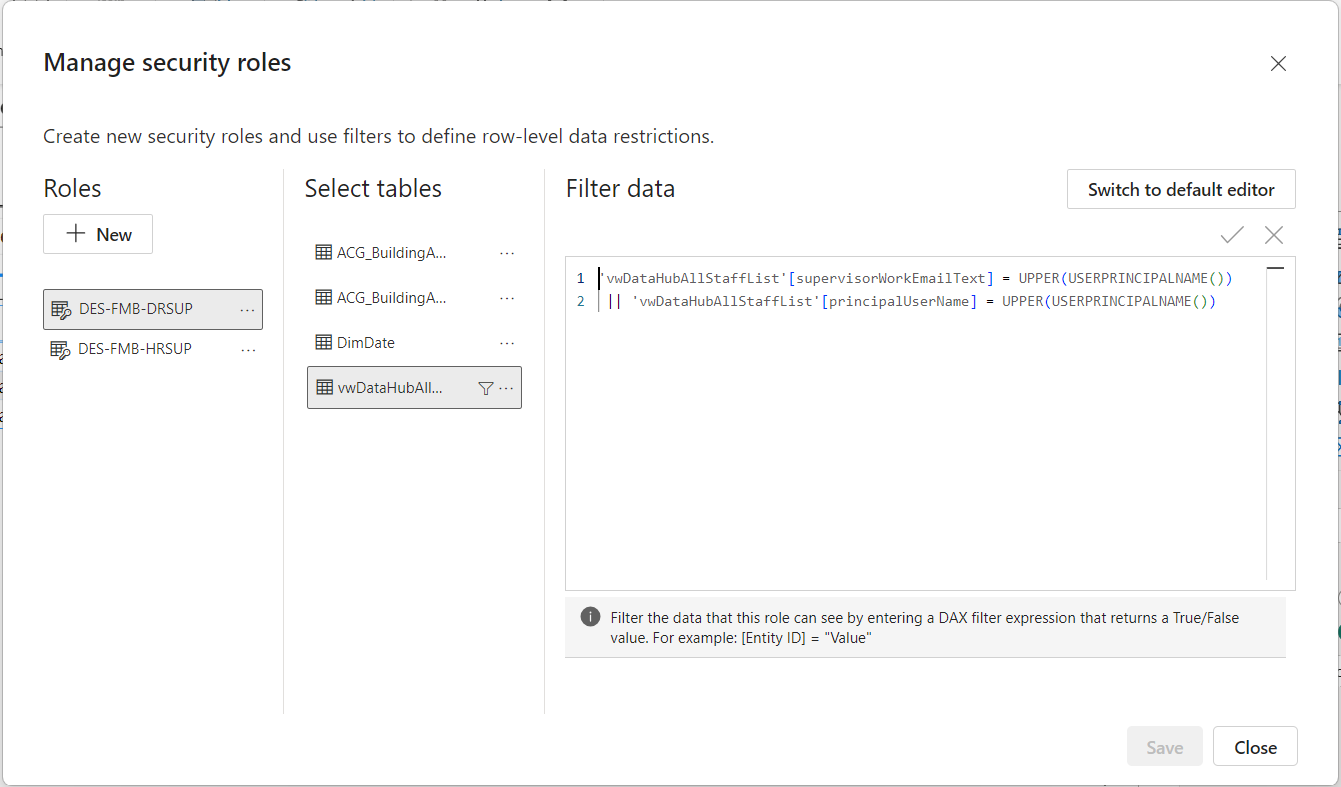Click the 'Filter data' heading

(620, 188)
